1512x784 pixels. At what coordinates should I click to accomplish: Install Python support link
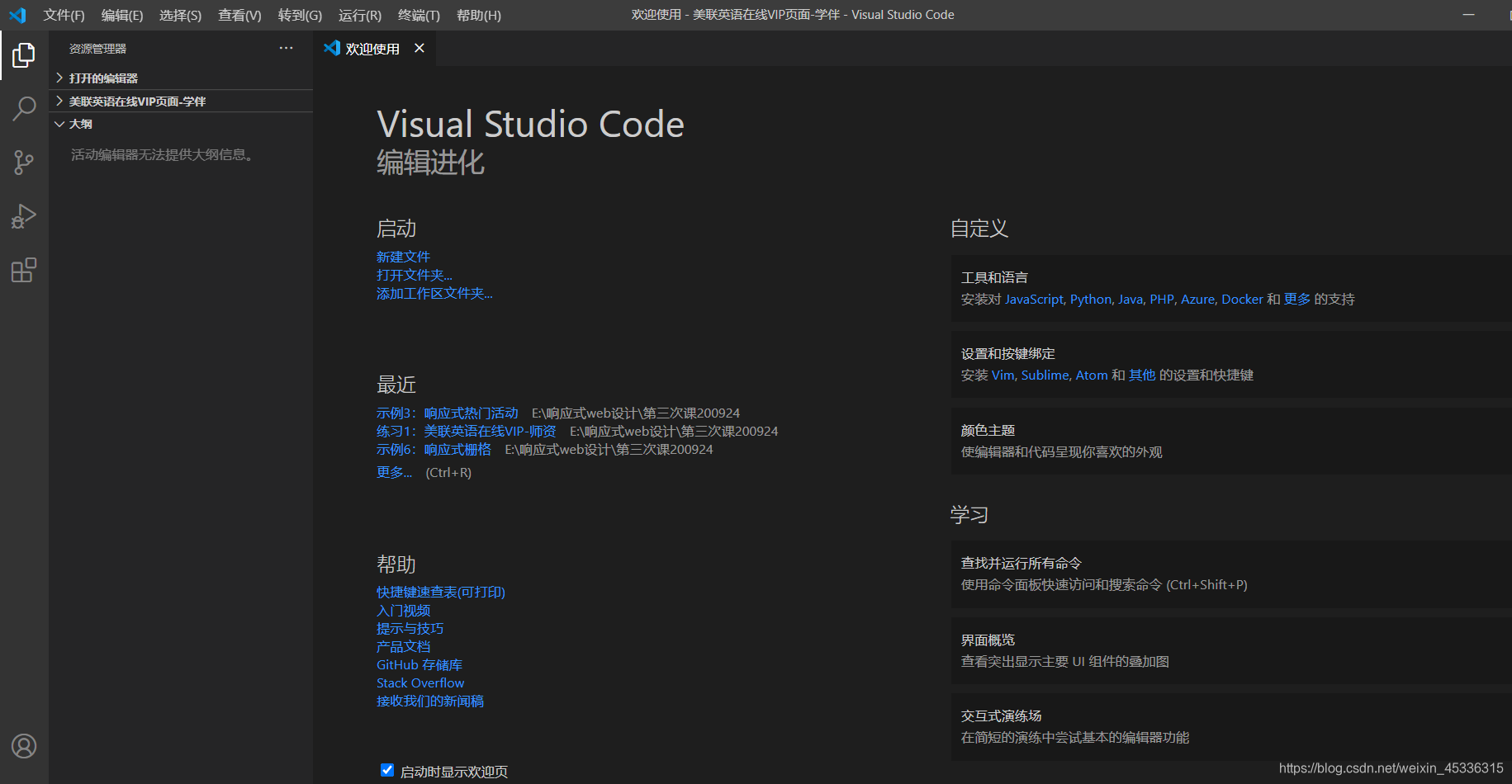[1091, 299]
